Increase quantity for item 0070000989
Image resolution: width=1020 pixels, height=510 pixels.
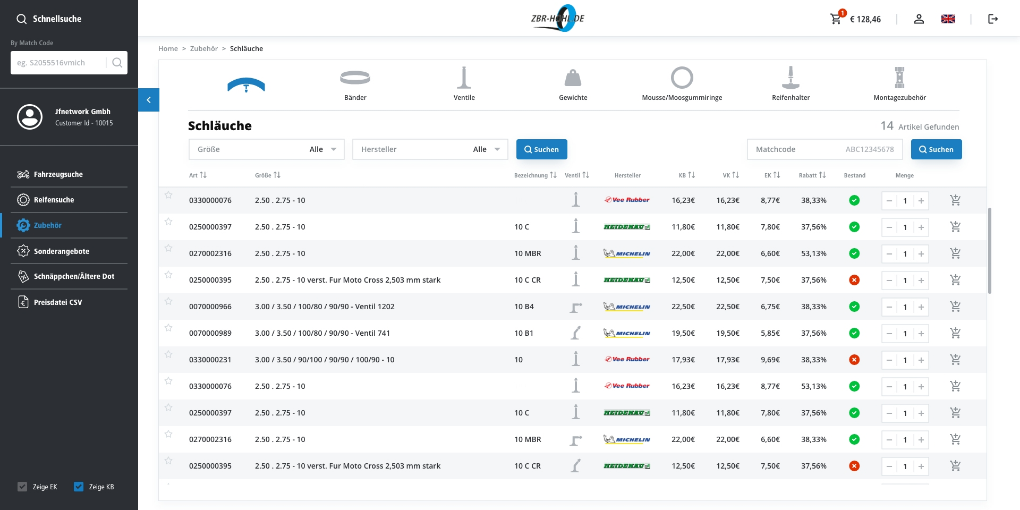(x=921, y=333)
